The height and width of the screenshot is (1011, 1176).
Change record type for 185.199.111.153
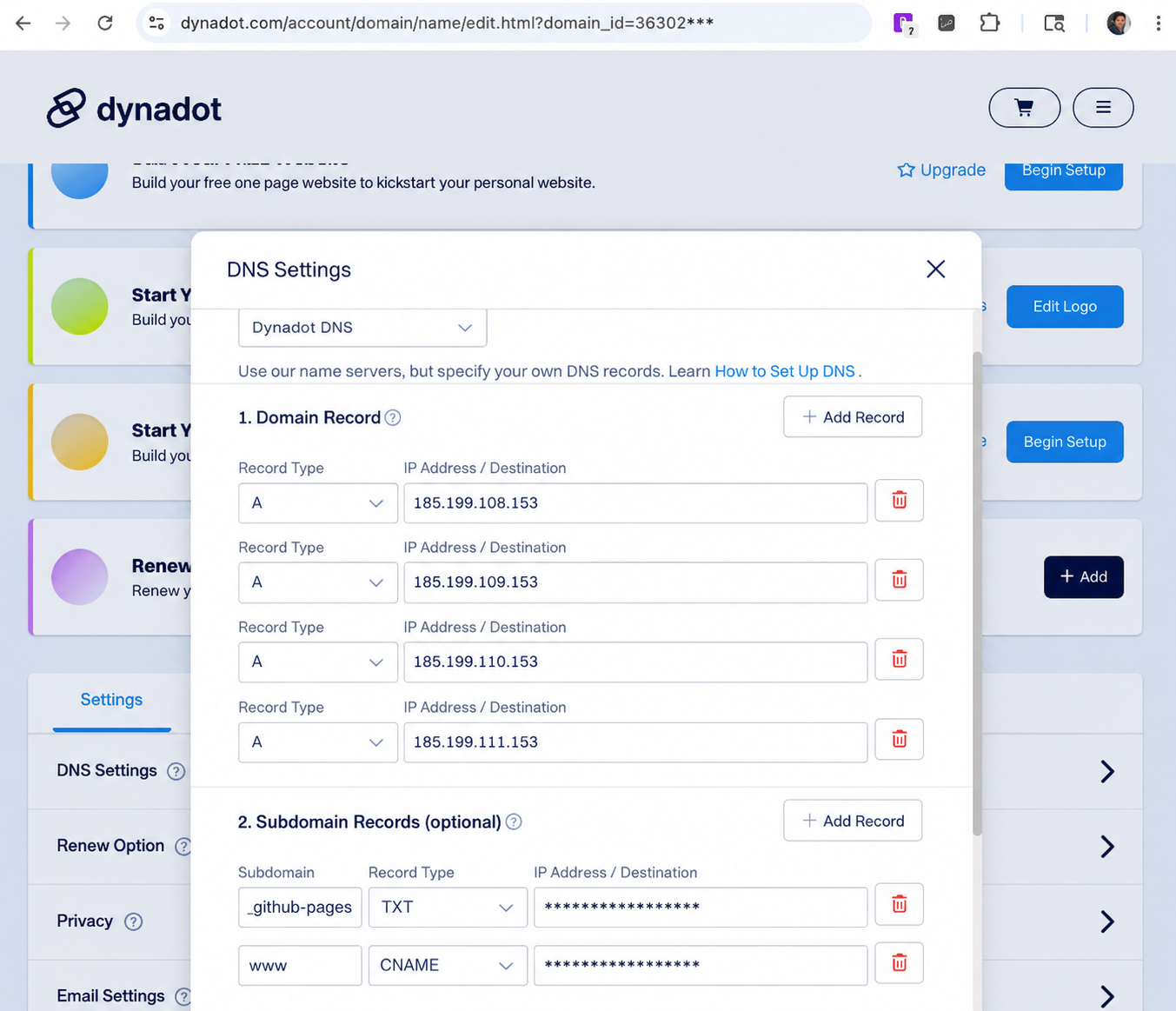(x=318, y=742)
